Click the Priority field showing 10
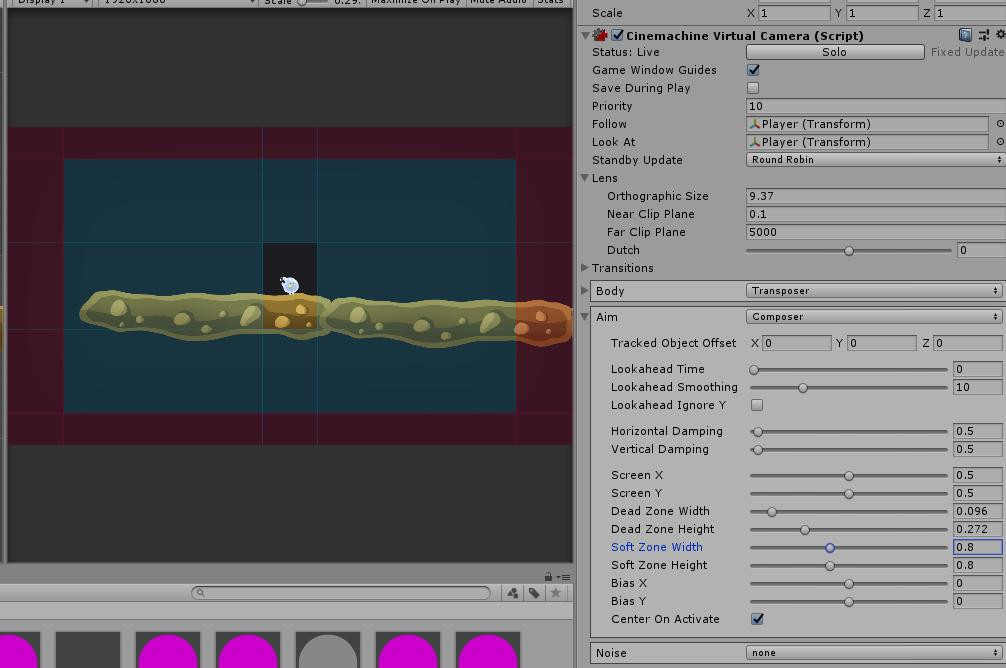This screenshot has height=668, width=1006. (x=875, y=106)
